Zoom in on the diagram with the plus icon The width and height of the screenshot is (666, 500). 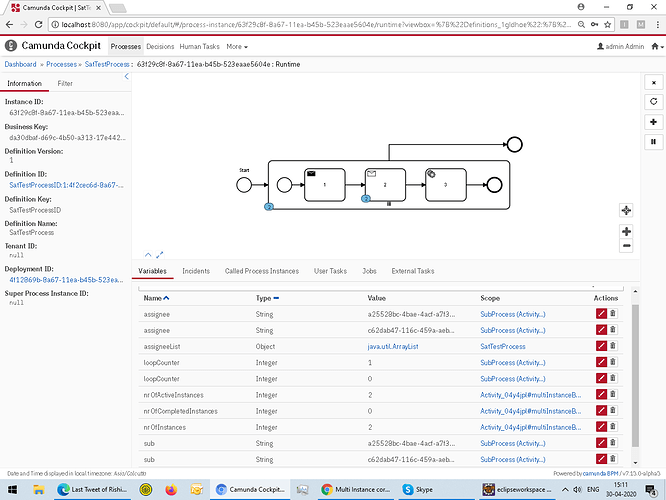click(x=626, y=231)
